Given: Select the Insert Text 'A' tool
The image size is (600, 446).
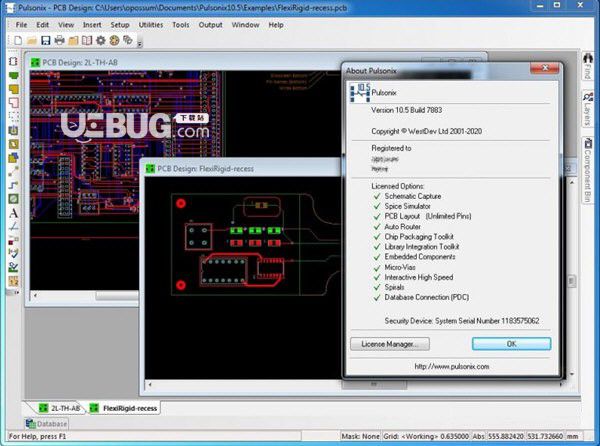Looking at the screenshot, I should [13, 213].
